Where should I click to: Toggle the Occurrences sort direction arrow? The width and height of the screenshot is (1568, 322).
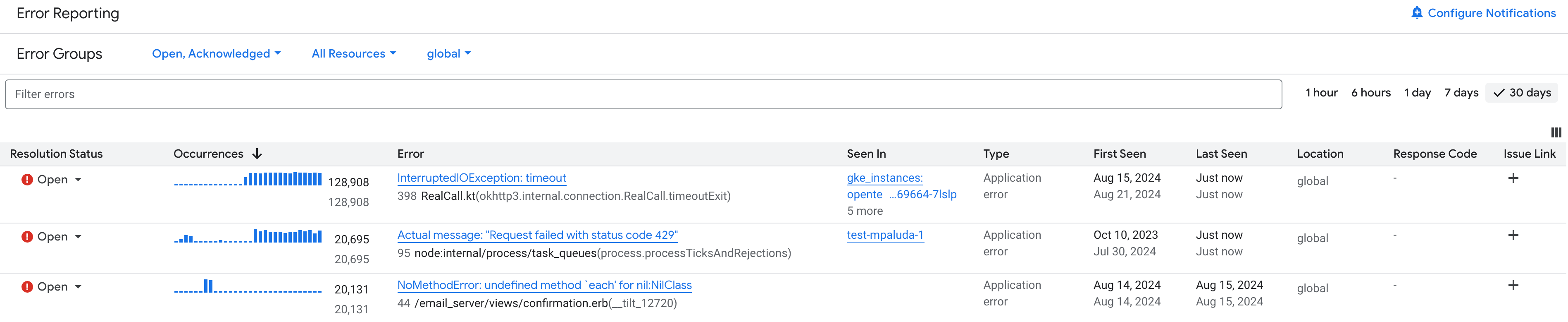pyautogui.click(x=257, y=154)
